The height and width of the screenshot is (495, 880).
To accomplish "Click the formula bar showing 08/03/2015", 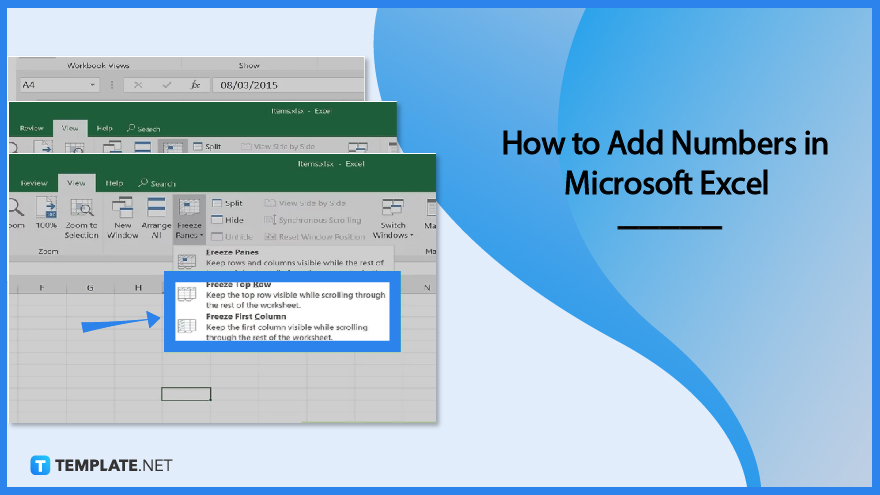I will click(287, 85).
